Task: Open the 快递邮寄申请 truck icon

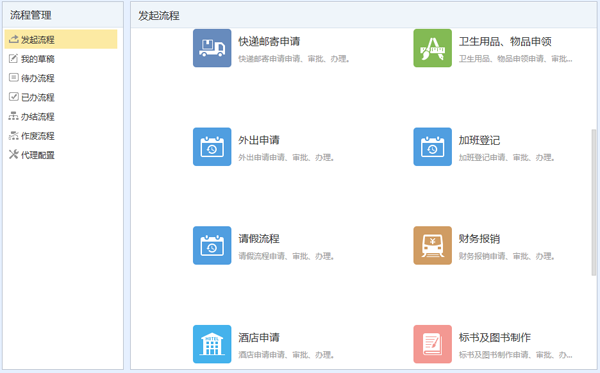Action: (x=212, y=48)
